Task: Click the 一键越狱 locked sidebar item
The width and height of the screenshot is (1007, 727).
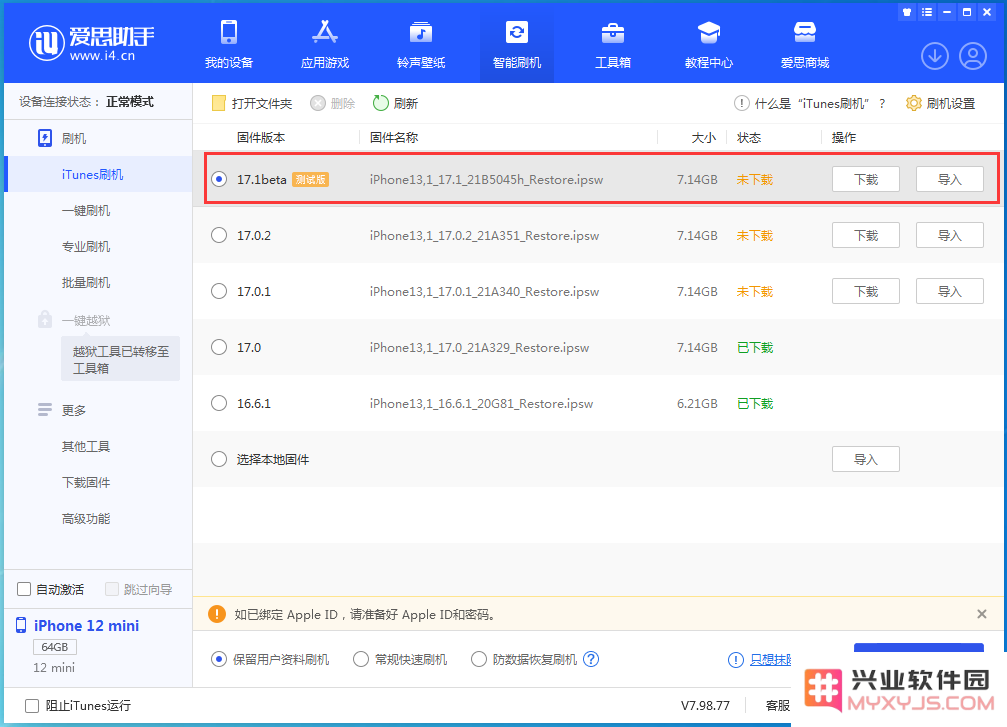Action: click(74, 320)
